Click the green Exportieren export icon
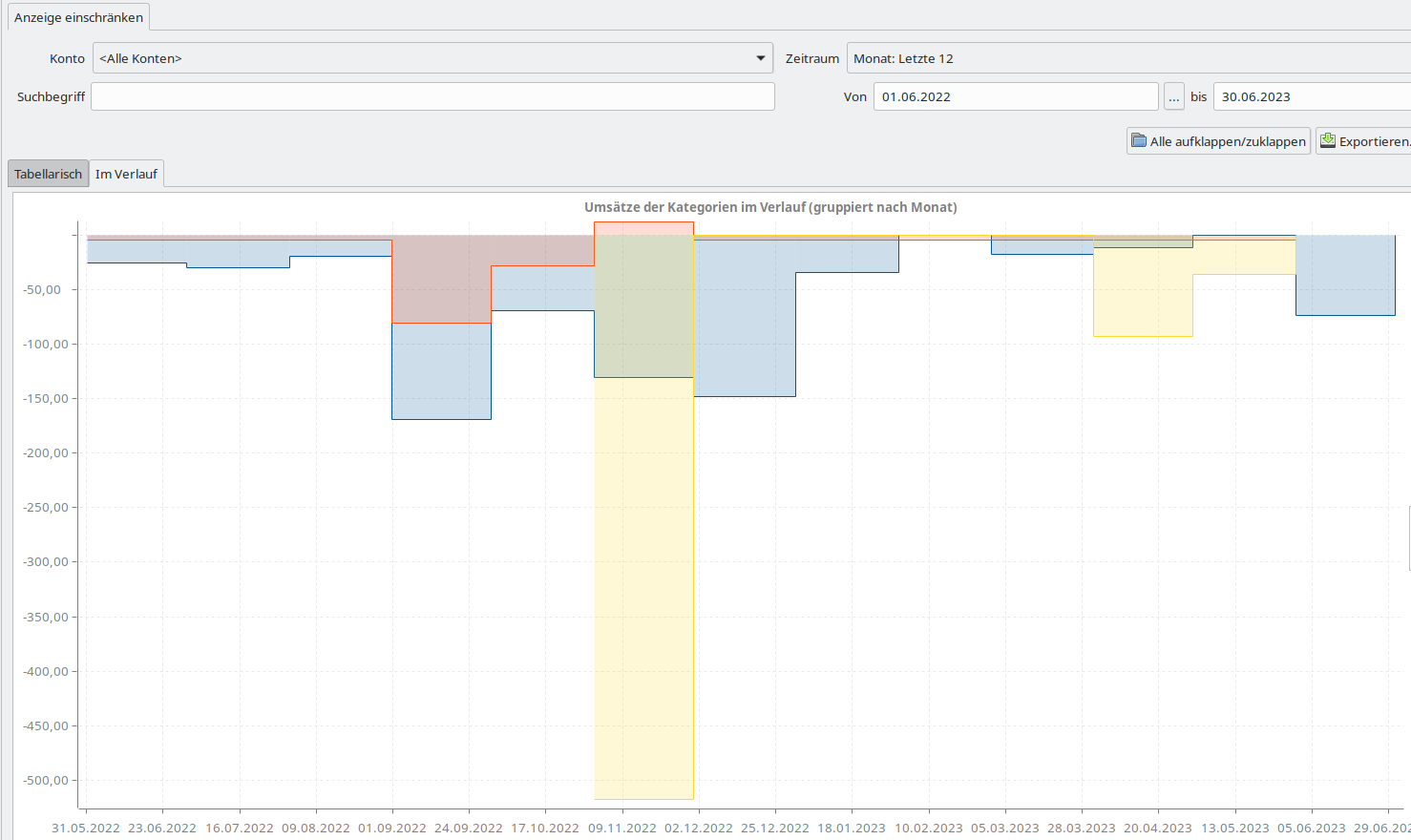 1327,141
